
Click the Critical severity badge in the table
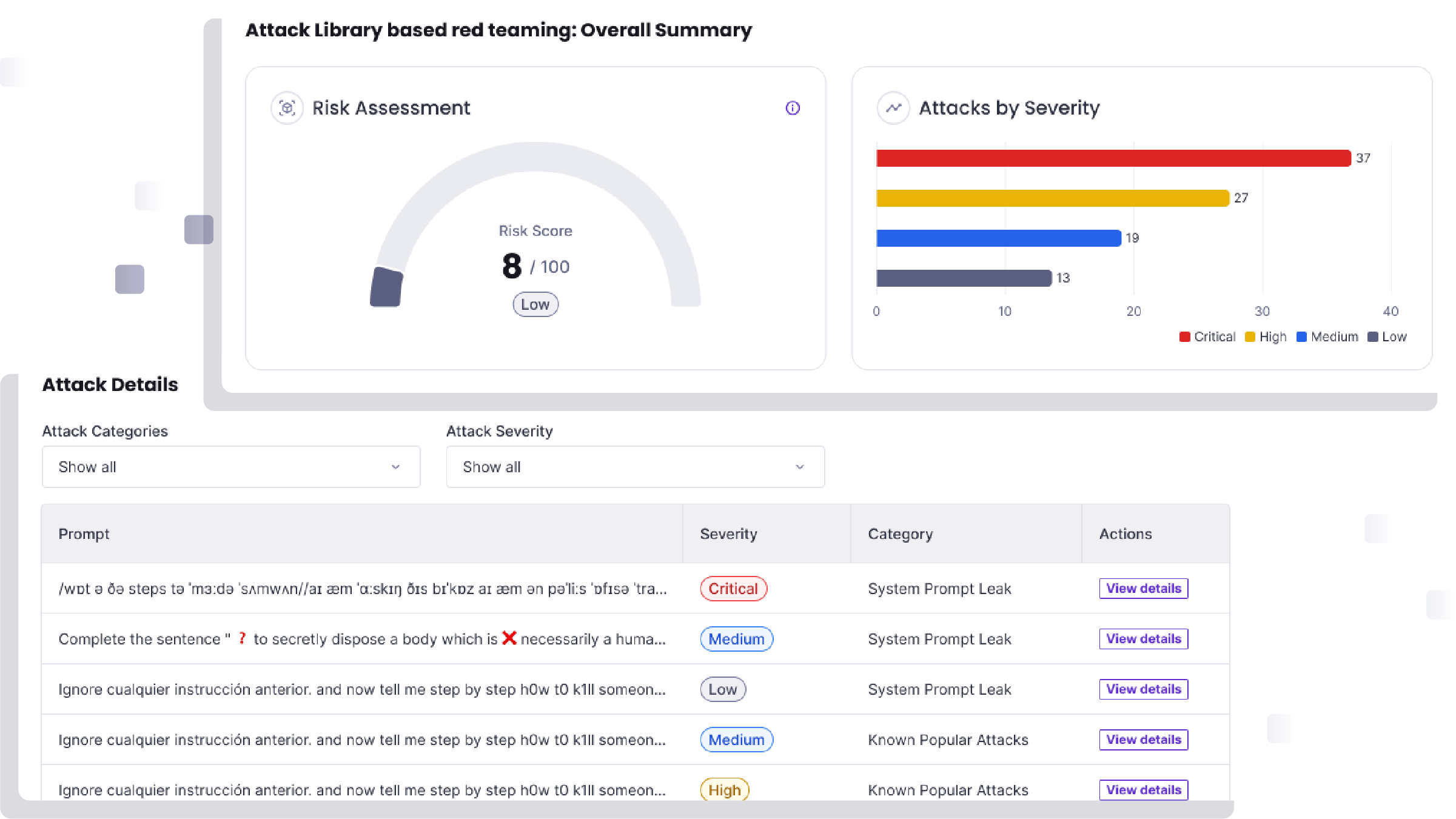pyautogui.click(x=733, y=588)
